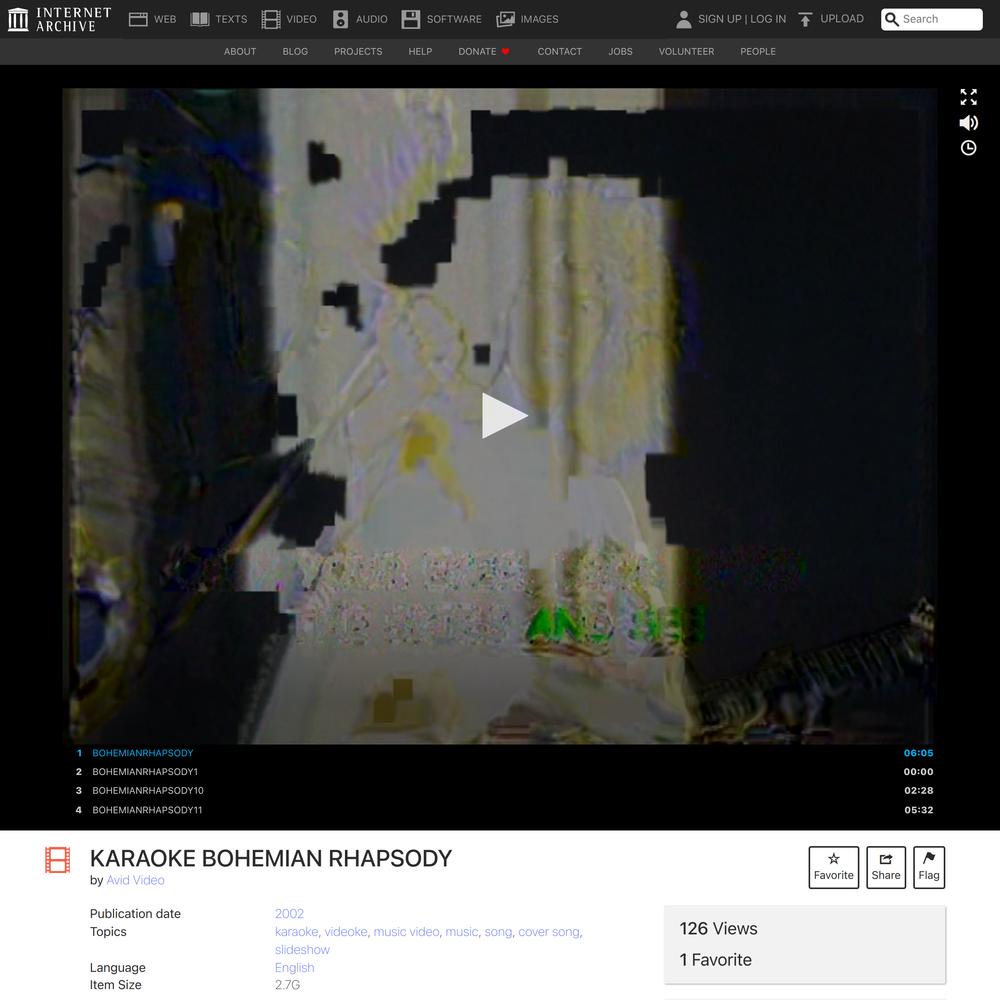Open the Audio speaker icon
Image resolution: width=1000 pixels, height=1000 pixels.
point(341,19)
